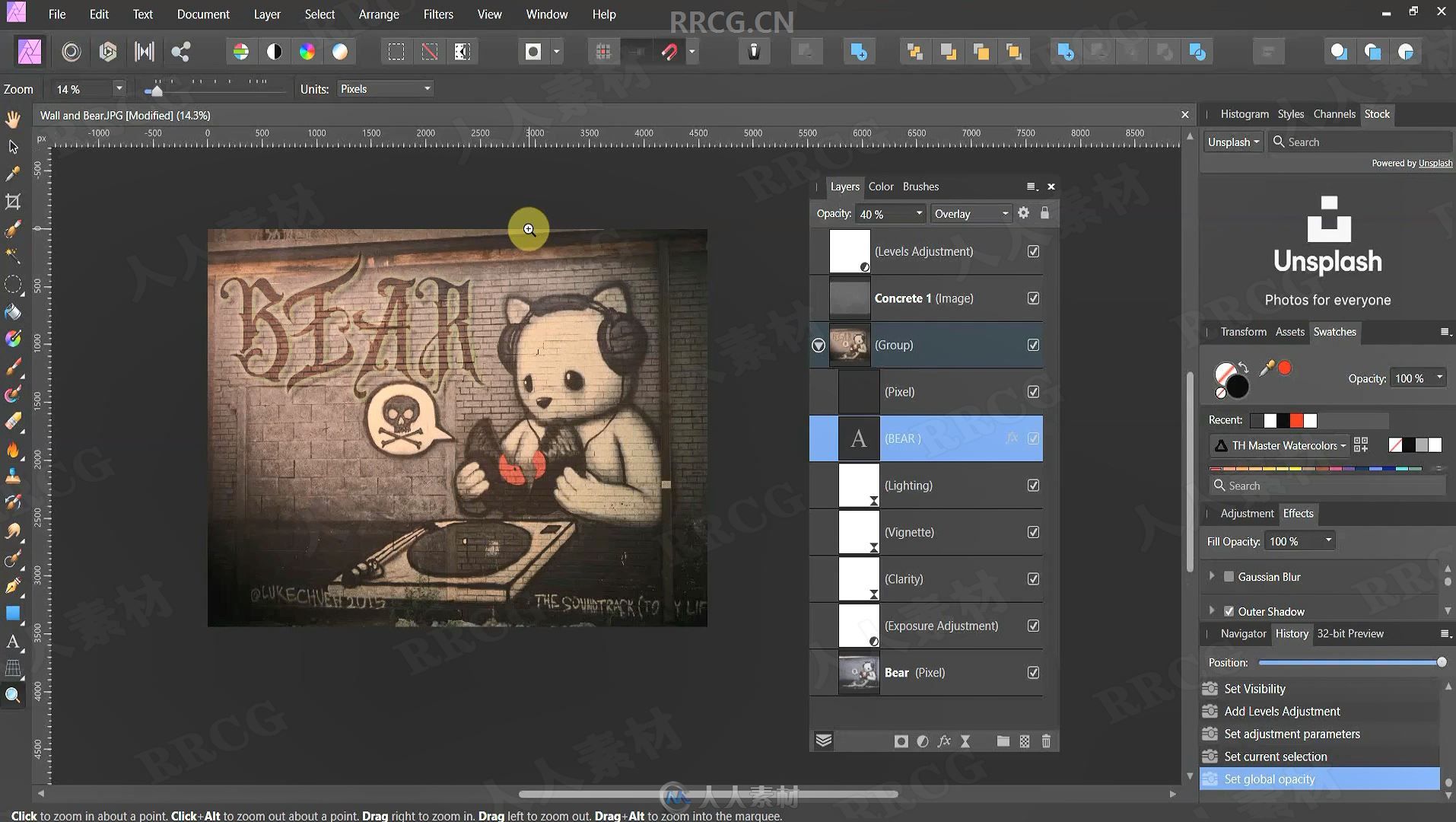1456x822 pixels.
Task: Toggle the snapping magnet icon
Action: point(669,52)
